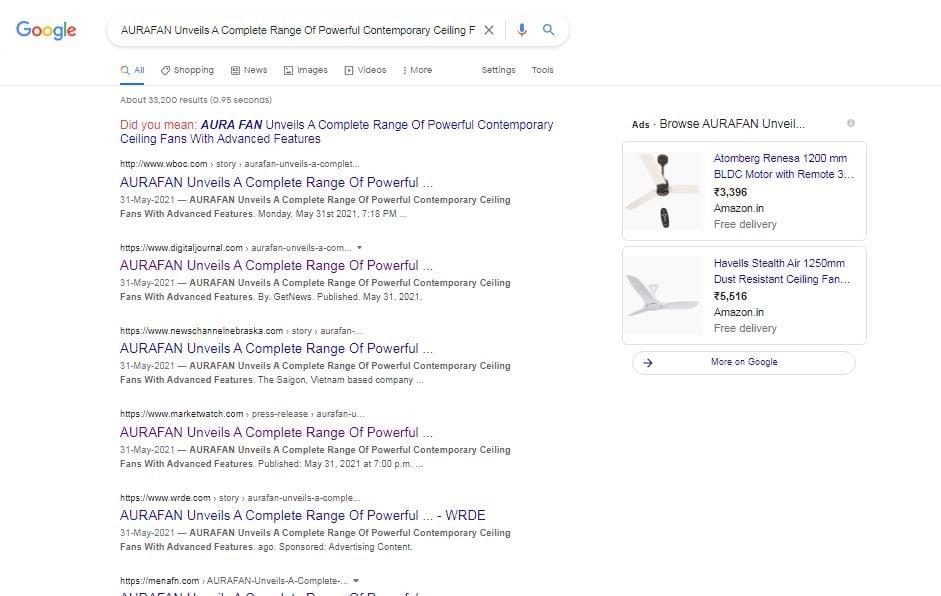Click the Atomberg Renesa fan product image
This screenshot has width=941, height=596.
[x=663, y=190]
